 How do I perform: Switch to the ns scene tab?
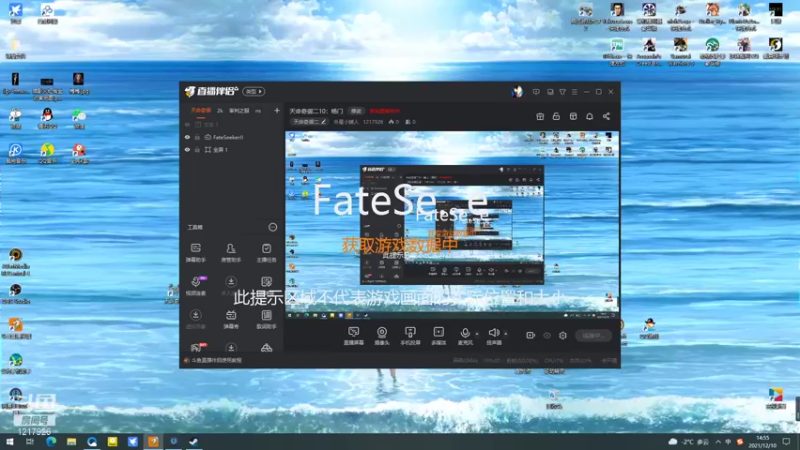(x=258, y=111)
